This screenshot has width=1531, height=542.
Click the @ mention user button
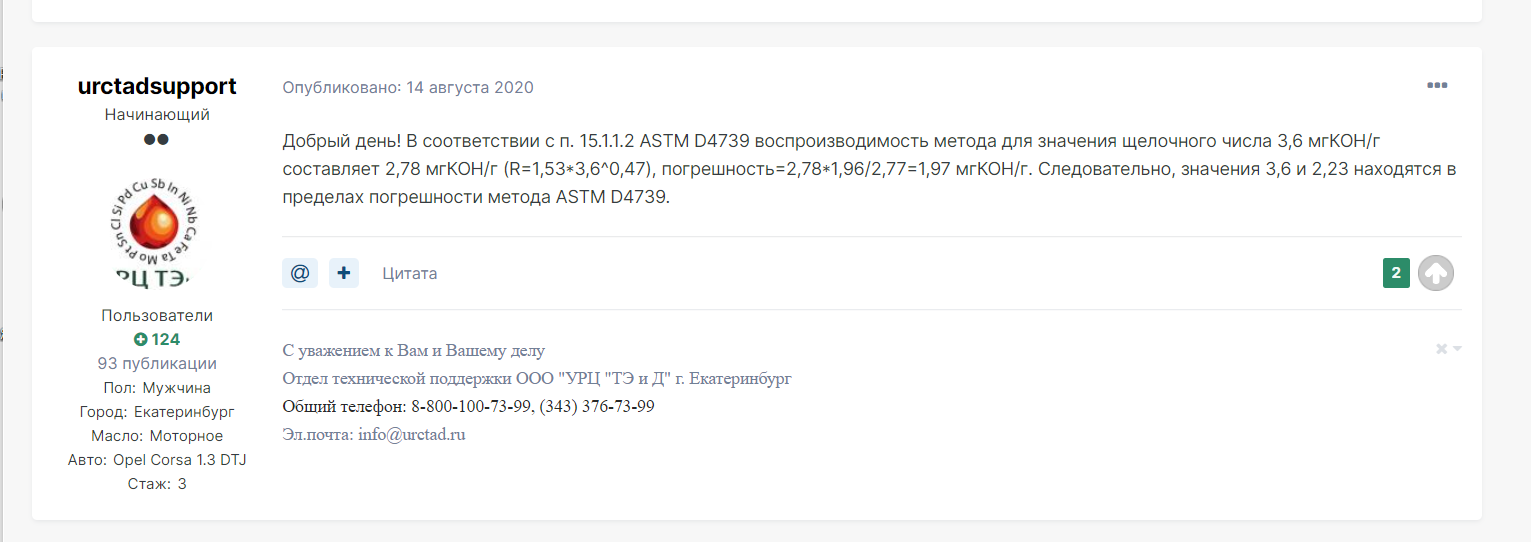pos(300,273)
